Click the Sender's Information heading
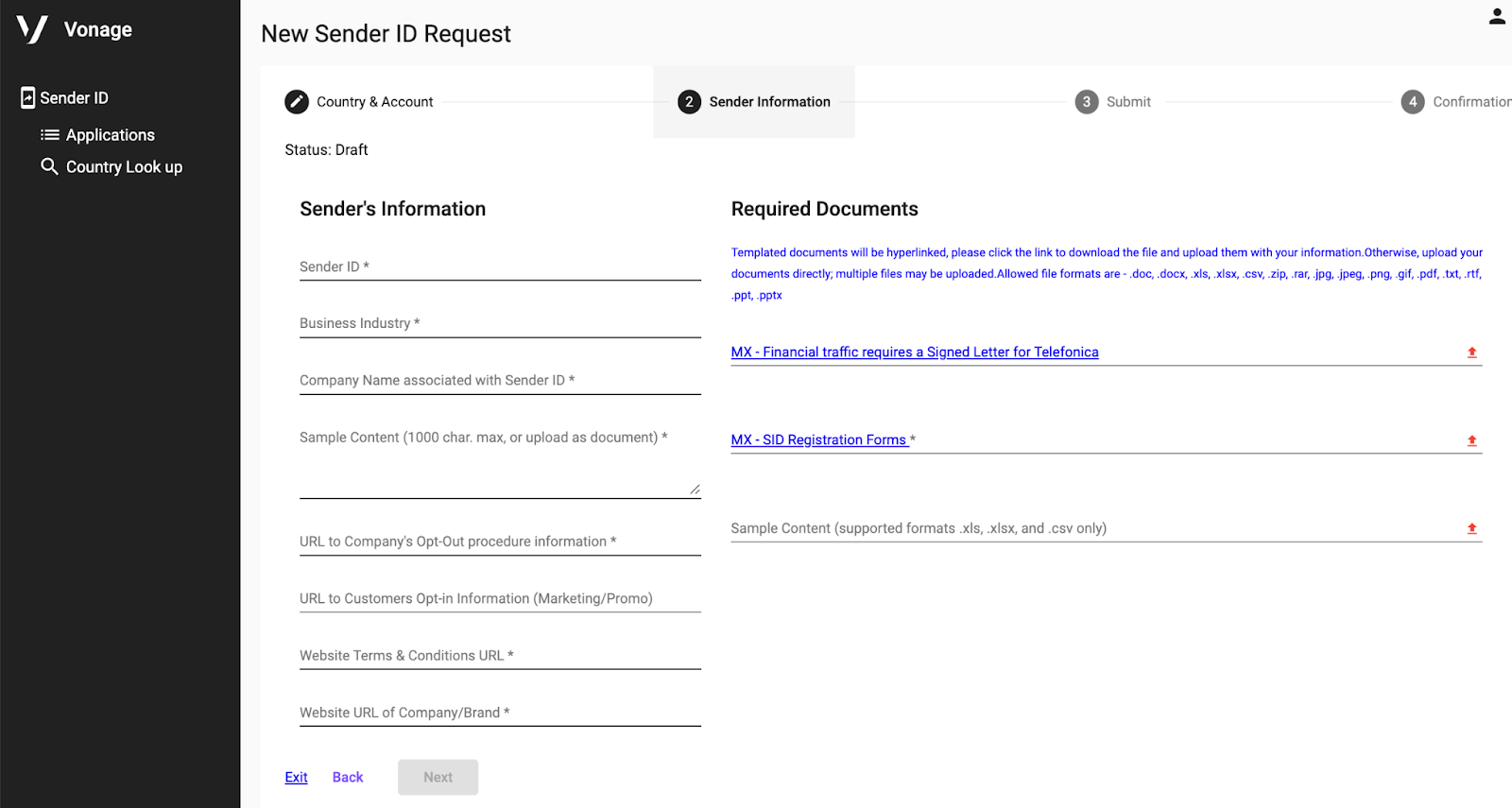This screenshot has height=808, width=1512. click(393, 209)
